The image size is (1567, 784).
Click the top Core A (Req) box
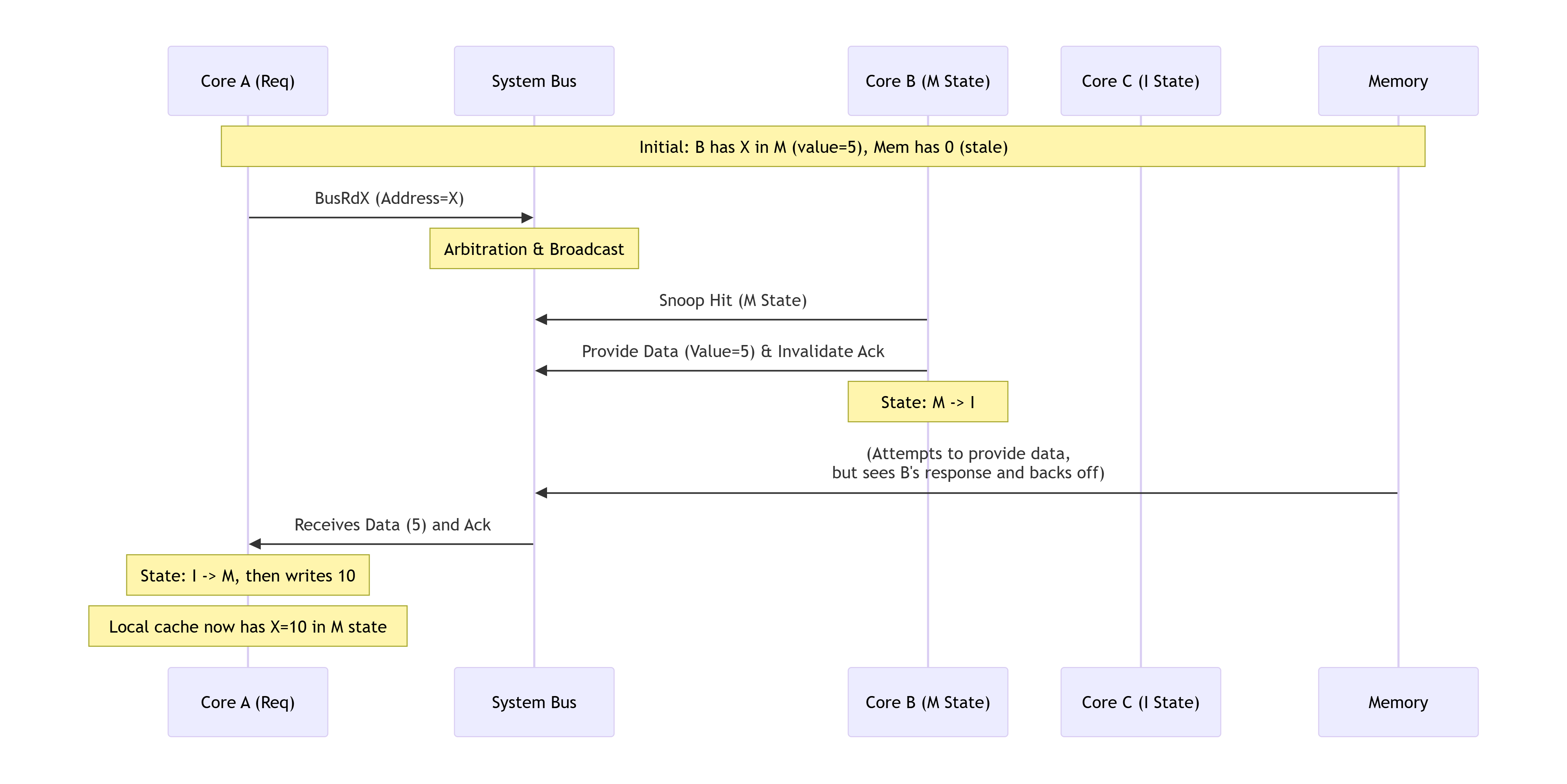(x=248, y=81)
